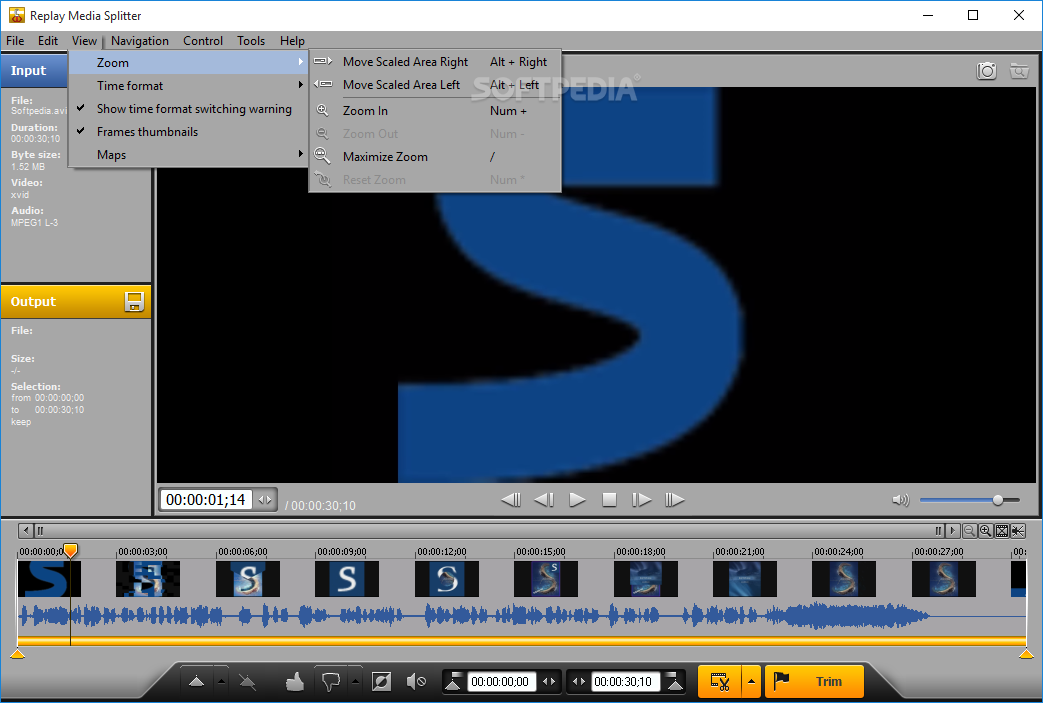Click the timeline zoom in magnifier

click(x=985, y=531)
